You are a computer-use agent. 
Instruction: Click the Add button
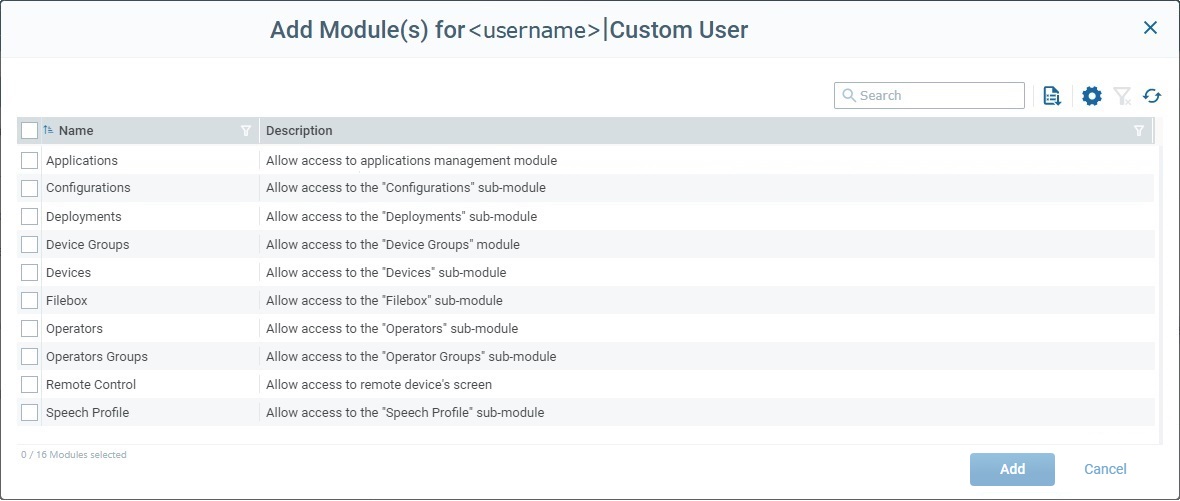coord(1012,469)
